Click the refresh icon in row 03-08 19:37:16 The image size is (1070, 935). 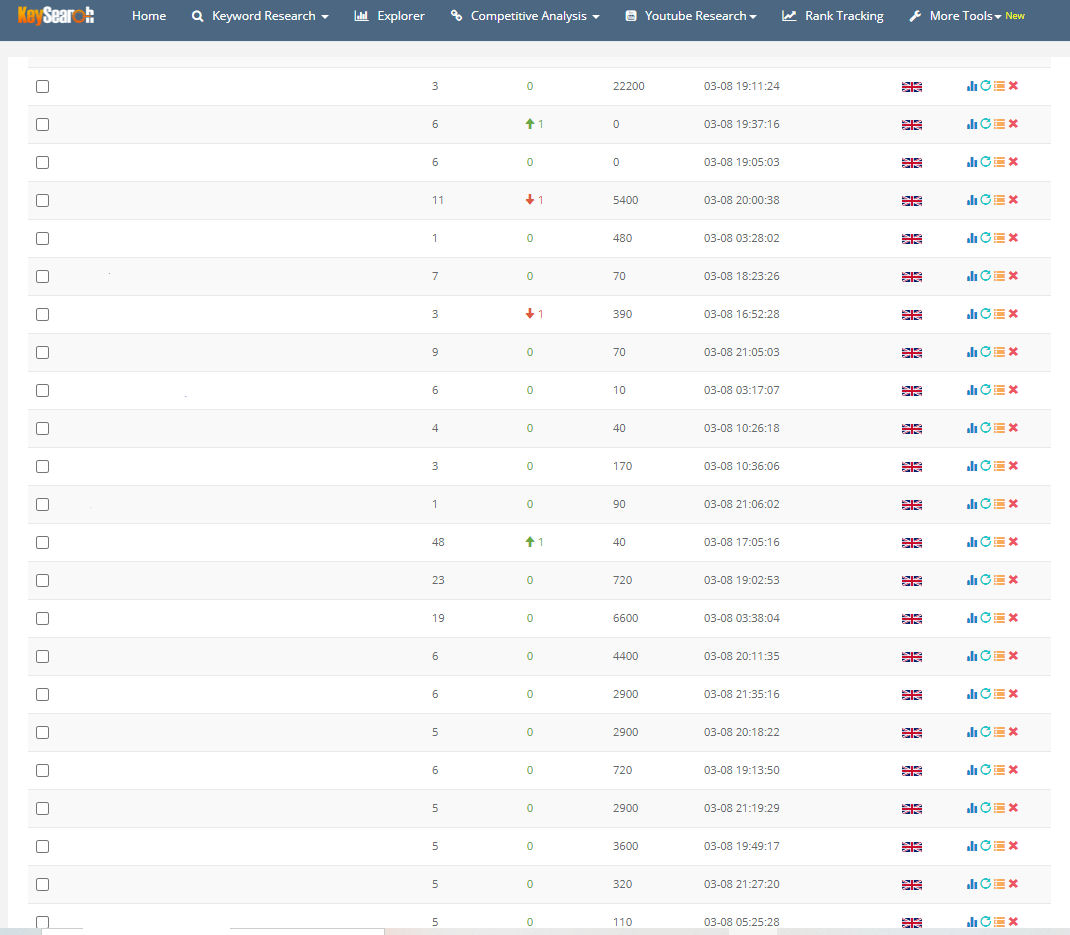[985, 124]
